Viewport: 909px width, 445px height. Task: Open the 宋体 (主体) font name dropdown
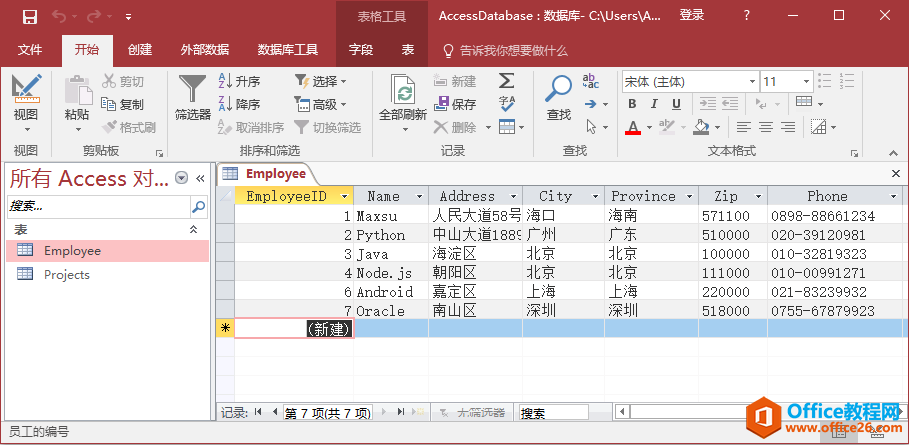752,82
